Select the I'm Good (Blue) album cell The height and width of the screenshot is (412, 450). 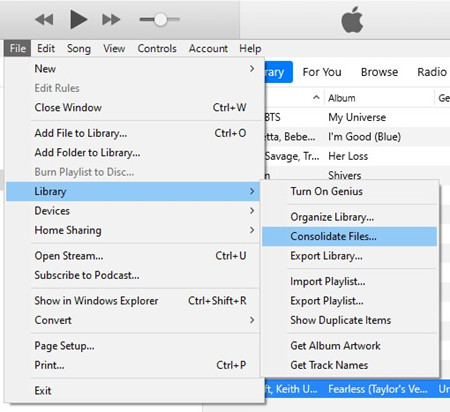tap(364, 137)
